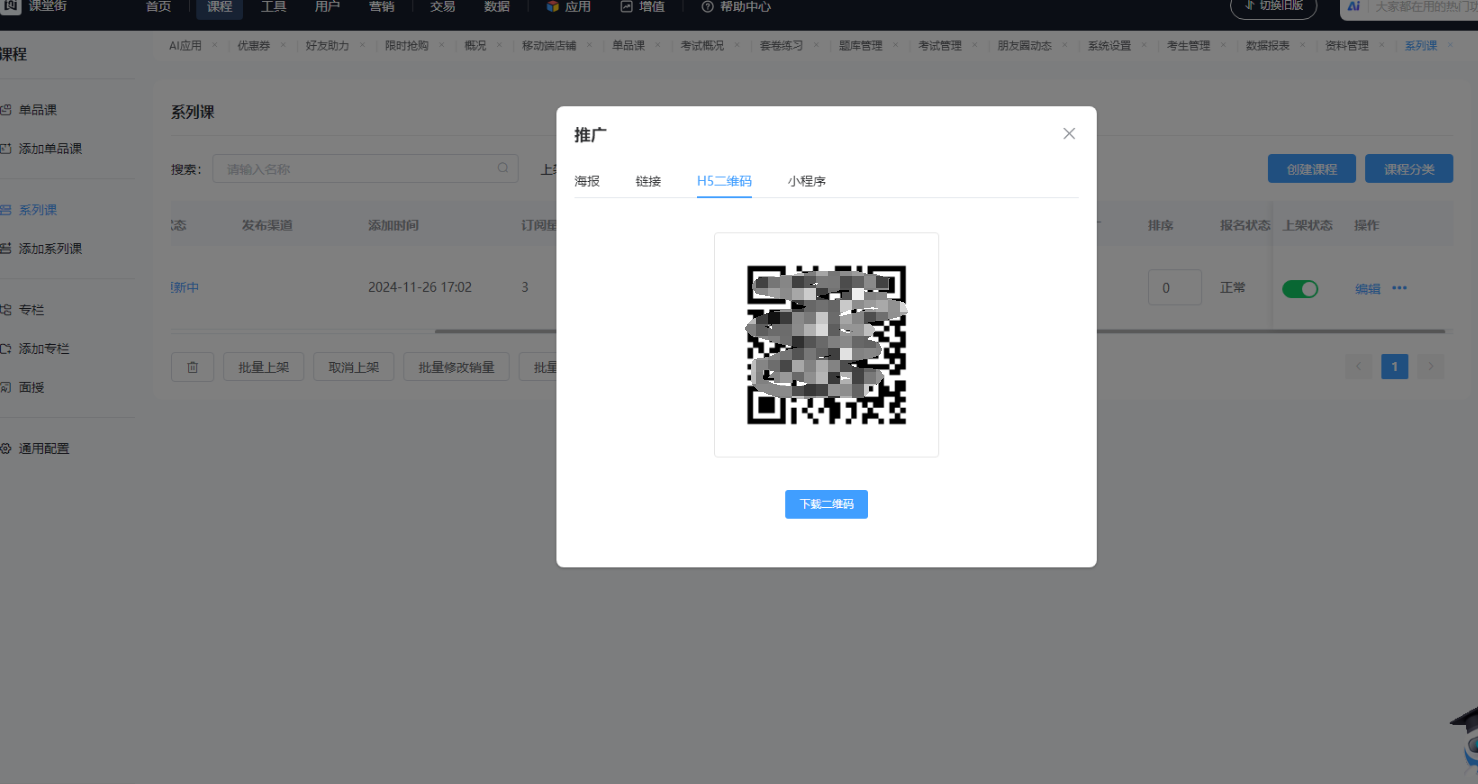This screenshot has height=784, width=1478.
Task: Open 用户 in the top navigation
Action: [x=327, y=7]
